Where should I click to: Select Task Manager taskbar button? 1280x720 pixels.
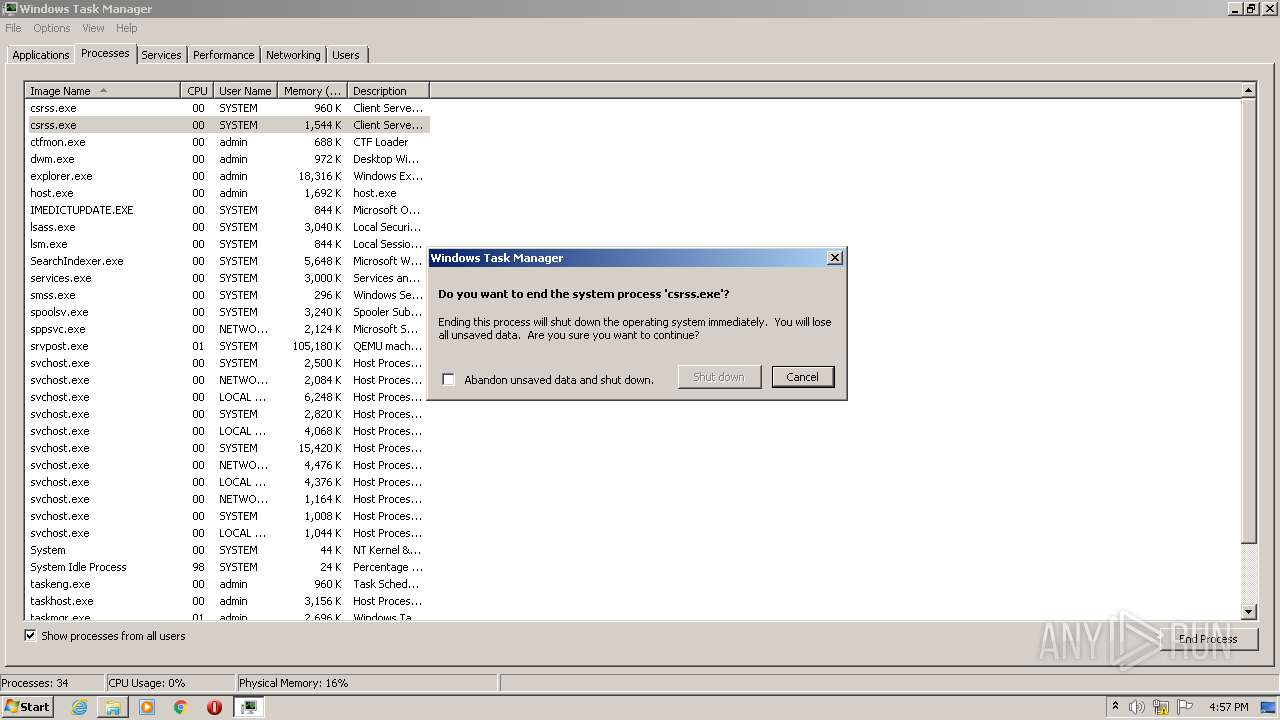249,707
